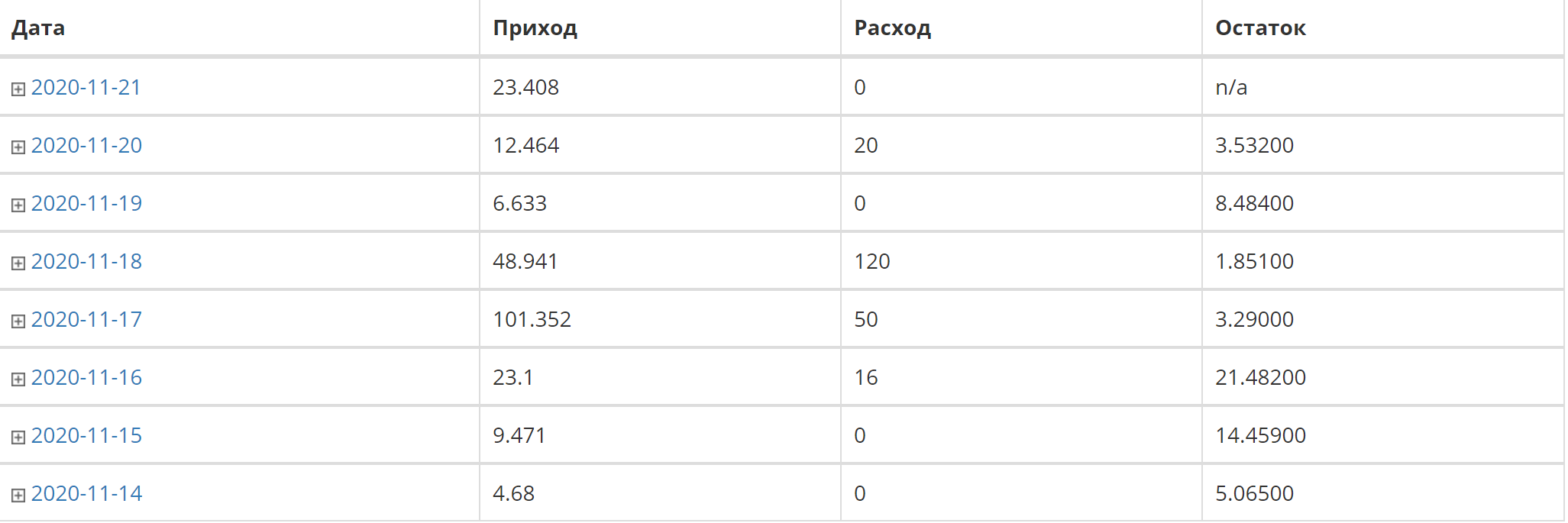Image resolution: width=1568 pixels, height=523 pixels.
Task: Click the Остаток column header
Action: tap(1260, 28)
